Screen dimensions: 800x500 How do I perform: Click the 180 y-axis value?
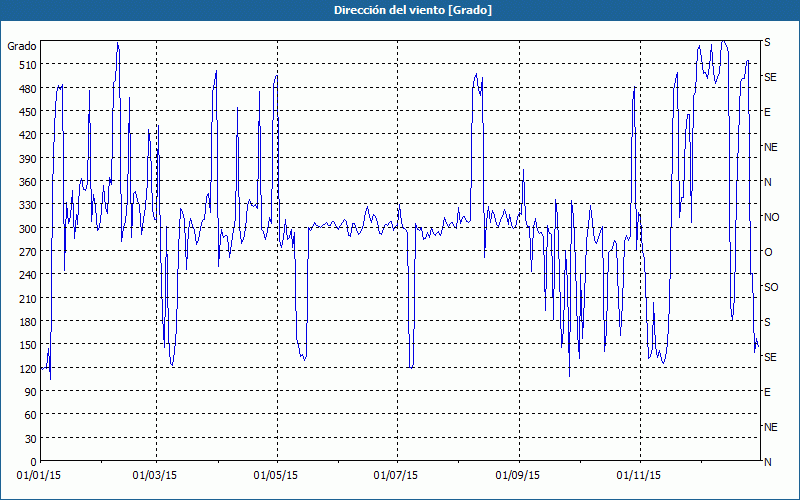28,322
